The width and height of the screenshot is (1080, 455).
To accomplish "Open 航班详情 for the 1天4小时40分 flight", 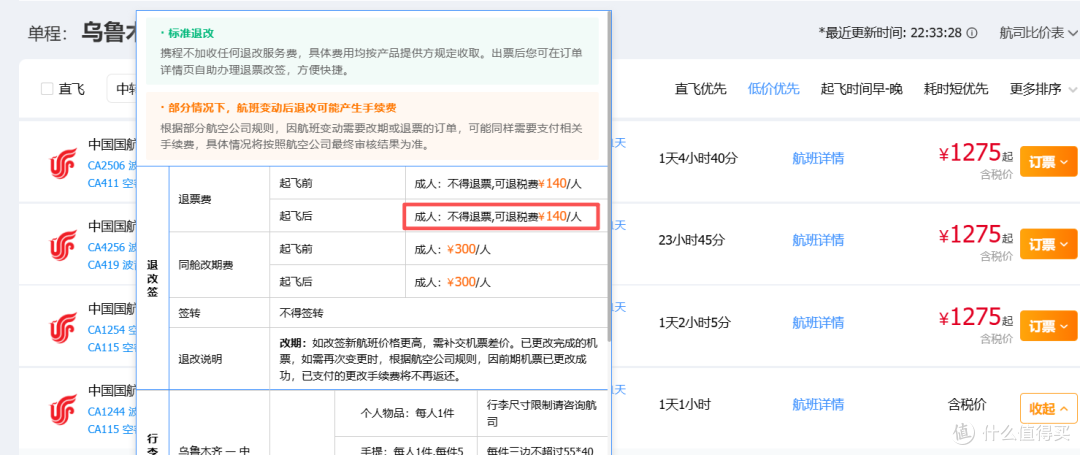I will (x=818, y=158).
